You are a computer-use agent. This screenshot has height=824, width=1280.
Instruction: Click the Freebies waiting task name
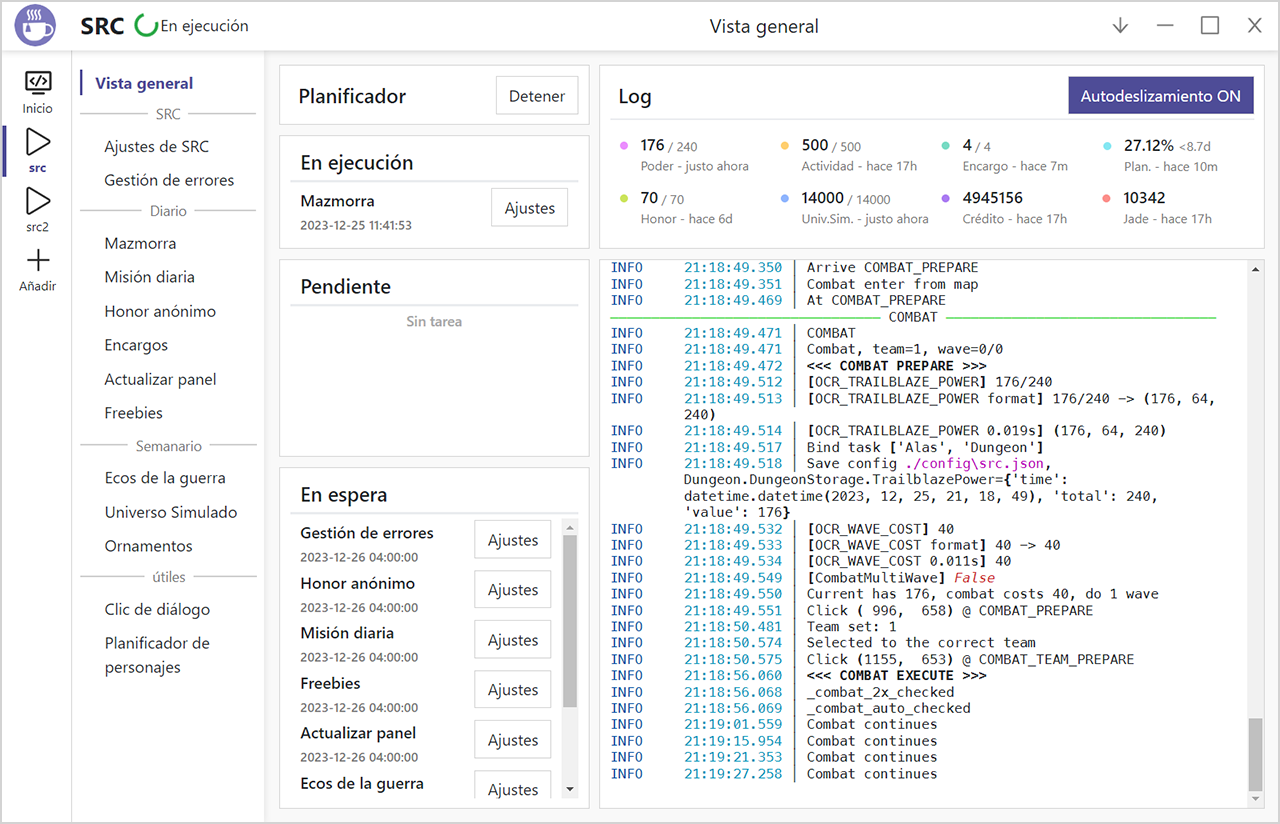point(330,683)
